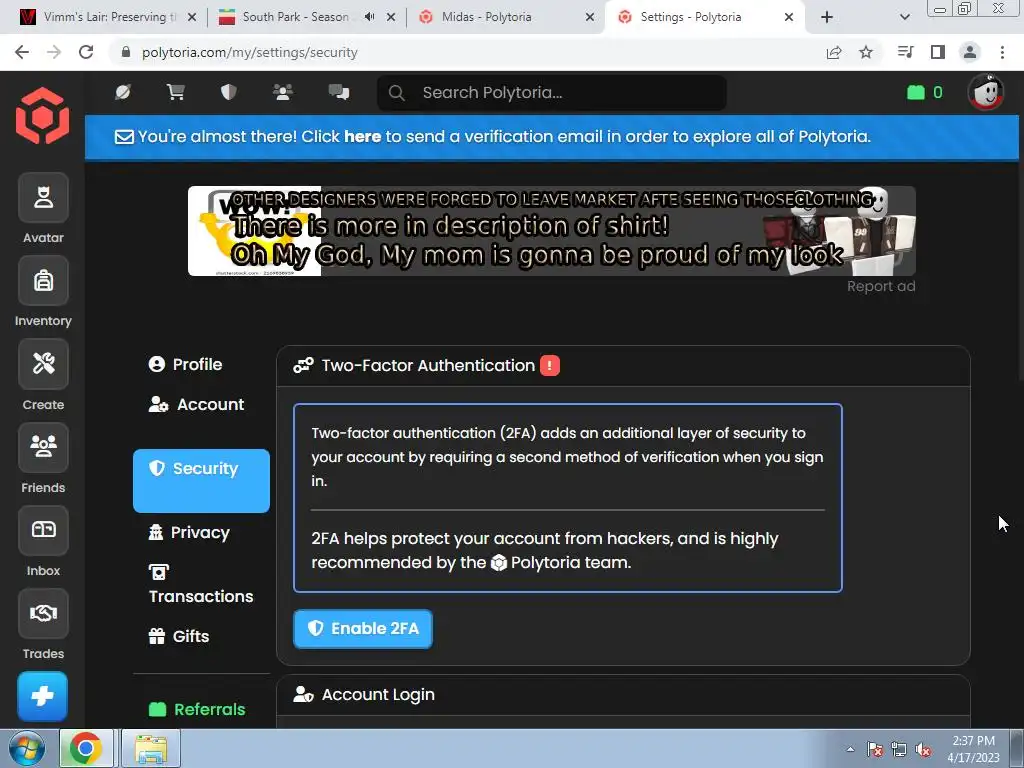Screen dimensions: 1024x768
Task: Open the Referrals settings section
Action: pos(197,709)
